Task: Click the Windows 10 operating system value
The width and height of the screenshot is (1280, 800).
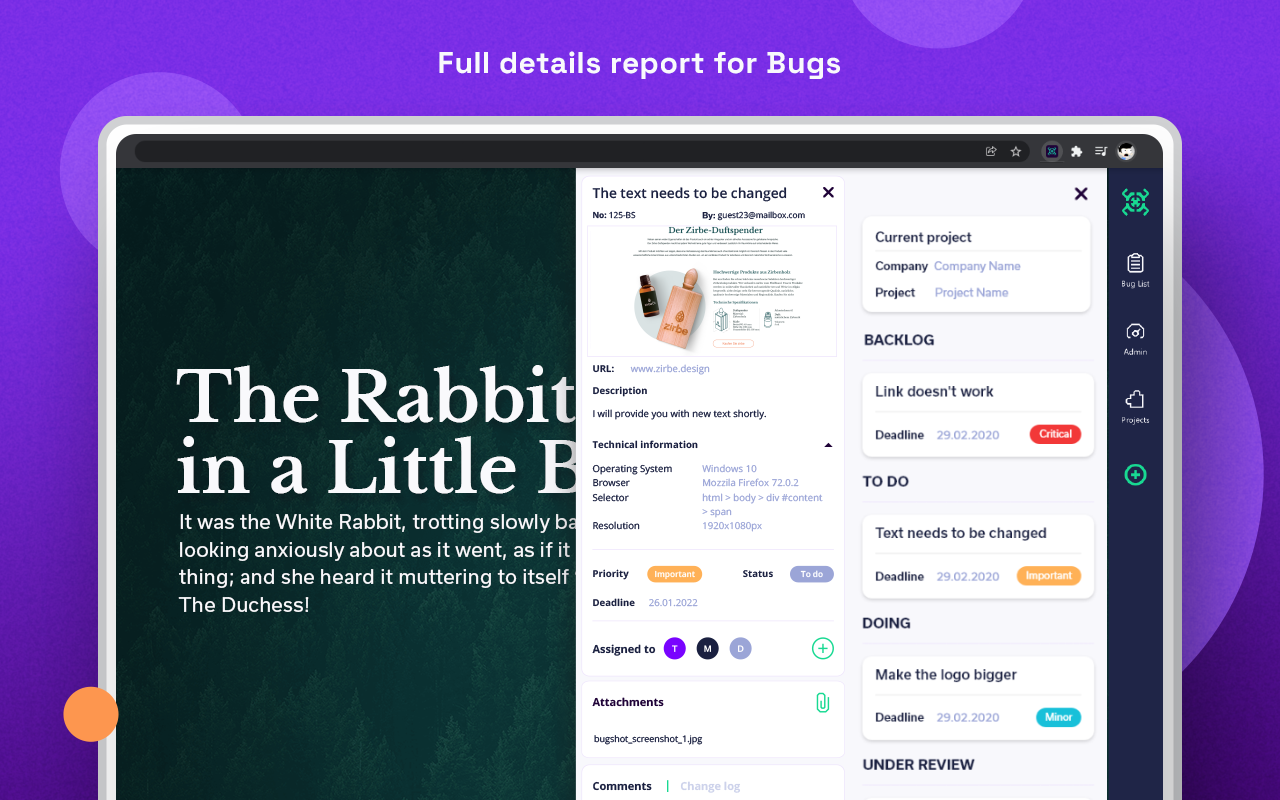Action: tap(729, 469)
